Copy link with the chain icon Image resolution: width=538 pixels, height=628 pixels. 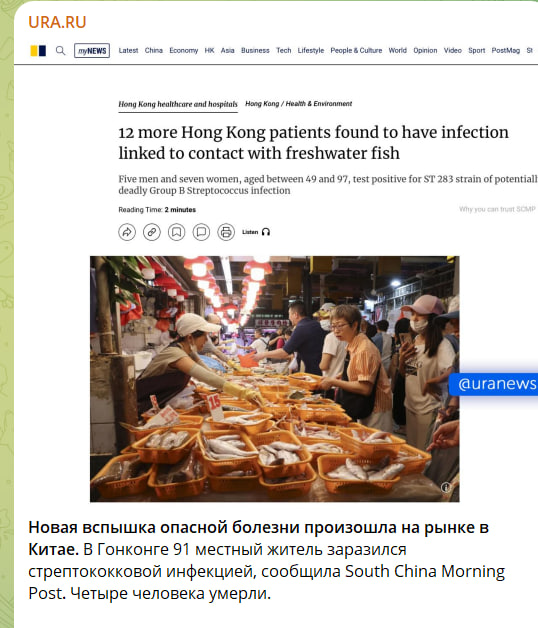point(152,232)
